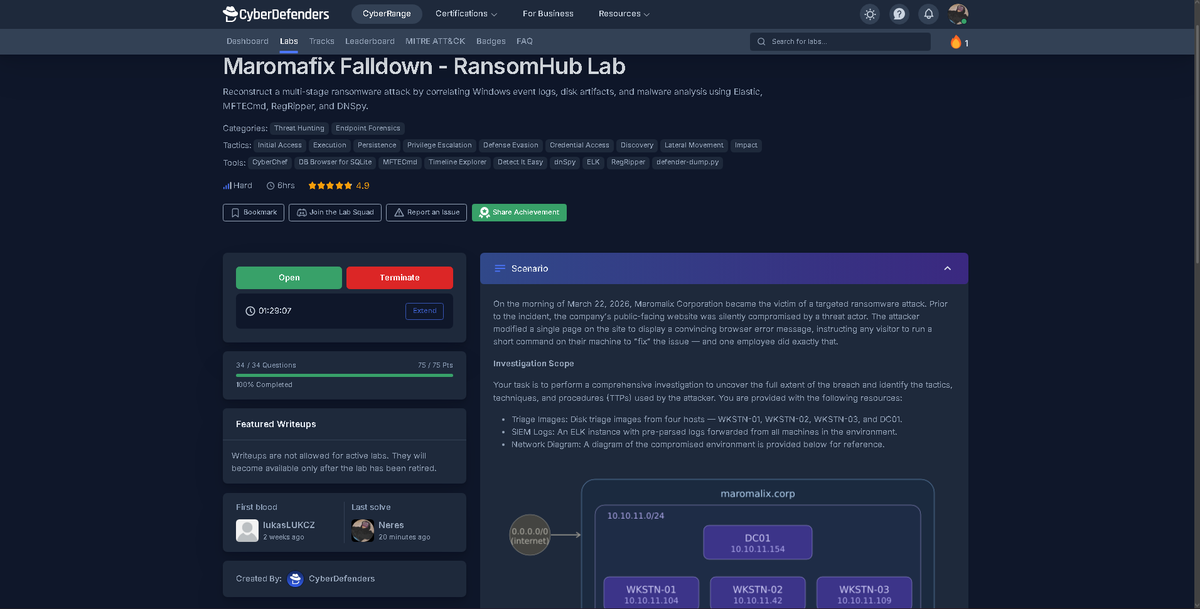Open the MITRE ATT&CK tab
This screenshot has width=1200, height=609.
click(x=435, y=41)
